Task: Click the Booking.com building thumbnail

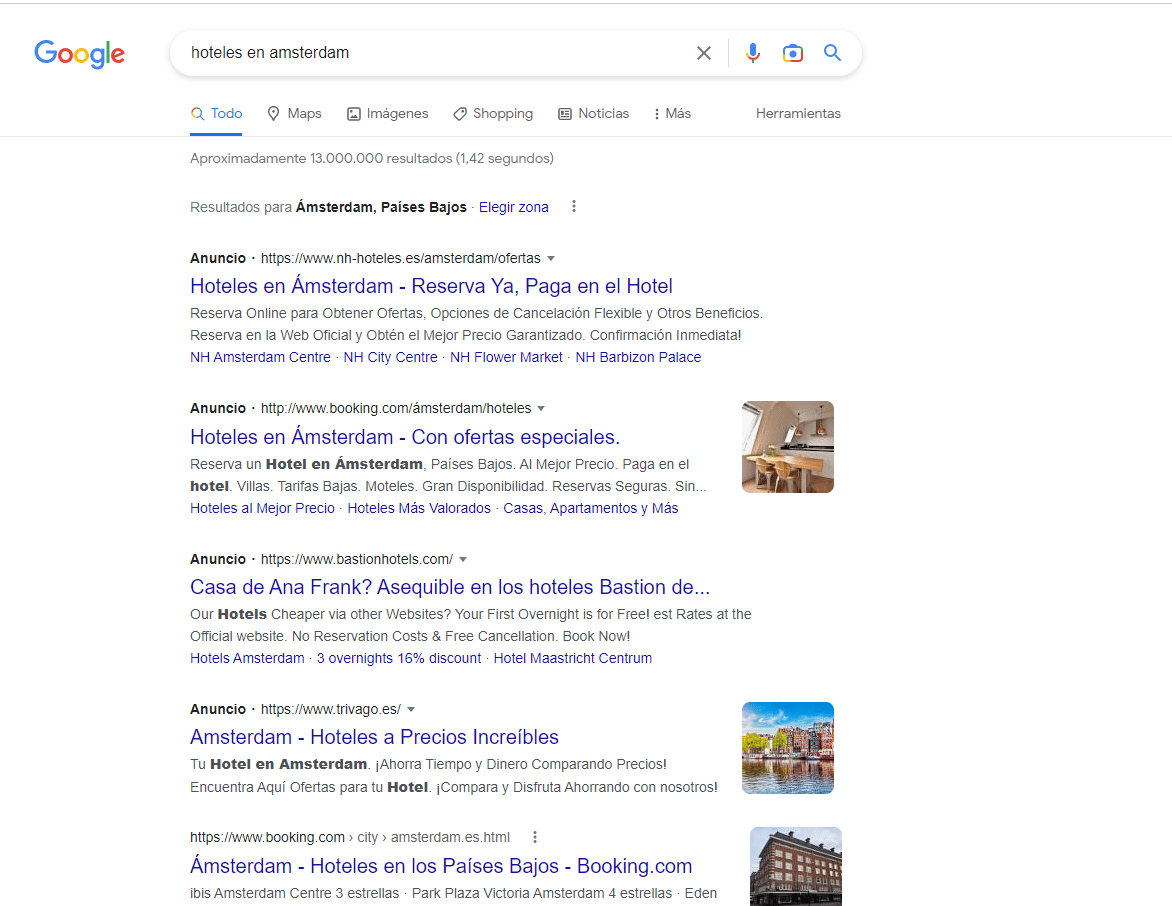Action: tap(796, 866)
